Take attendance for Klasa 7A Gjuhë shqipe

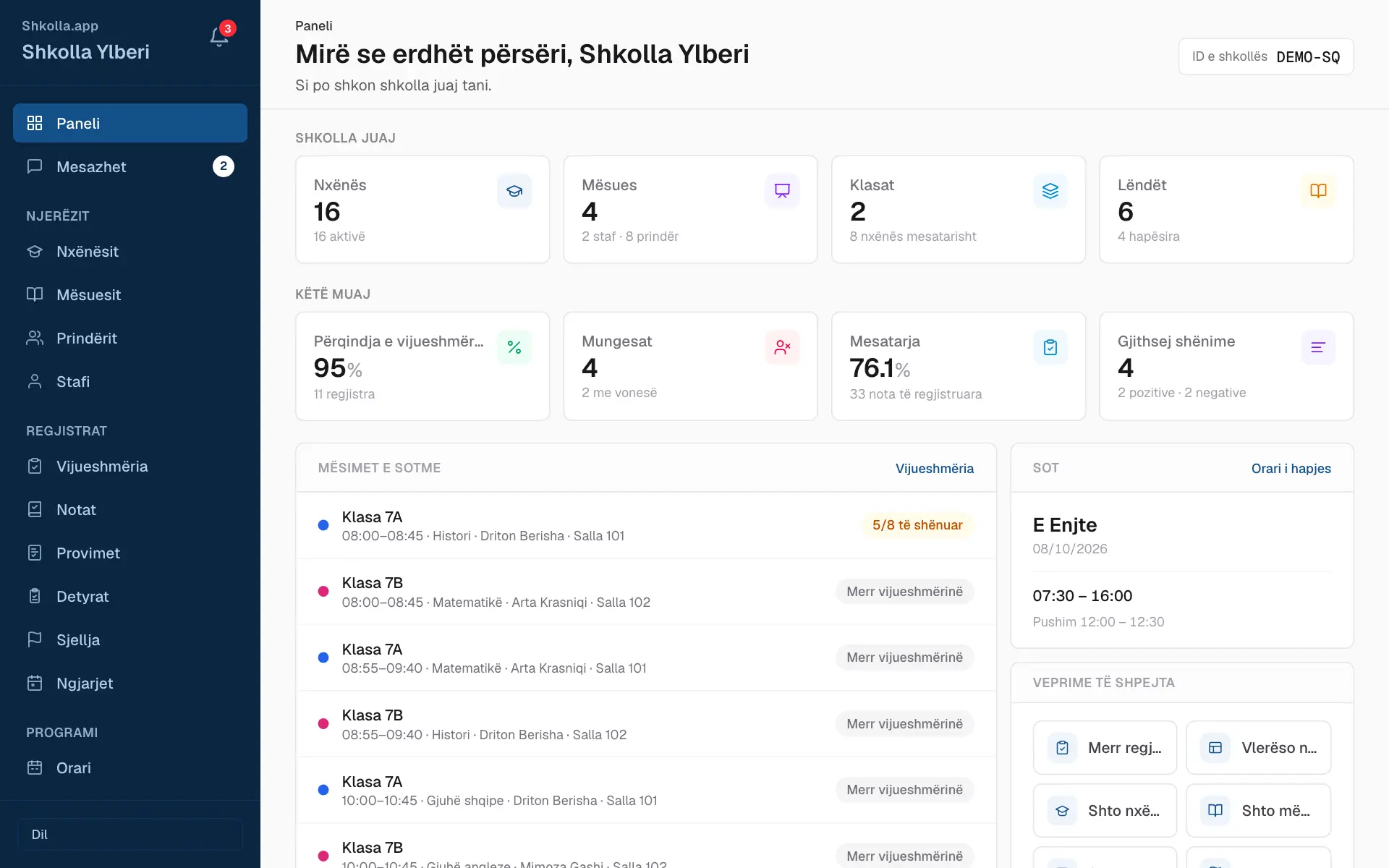point(904,790)
